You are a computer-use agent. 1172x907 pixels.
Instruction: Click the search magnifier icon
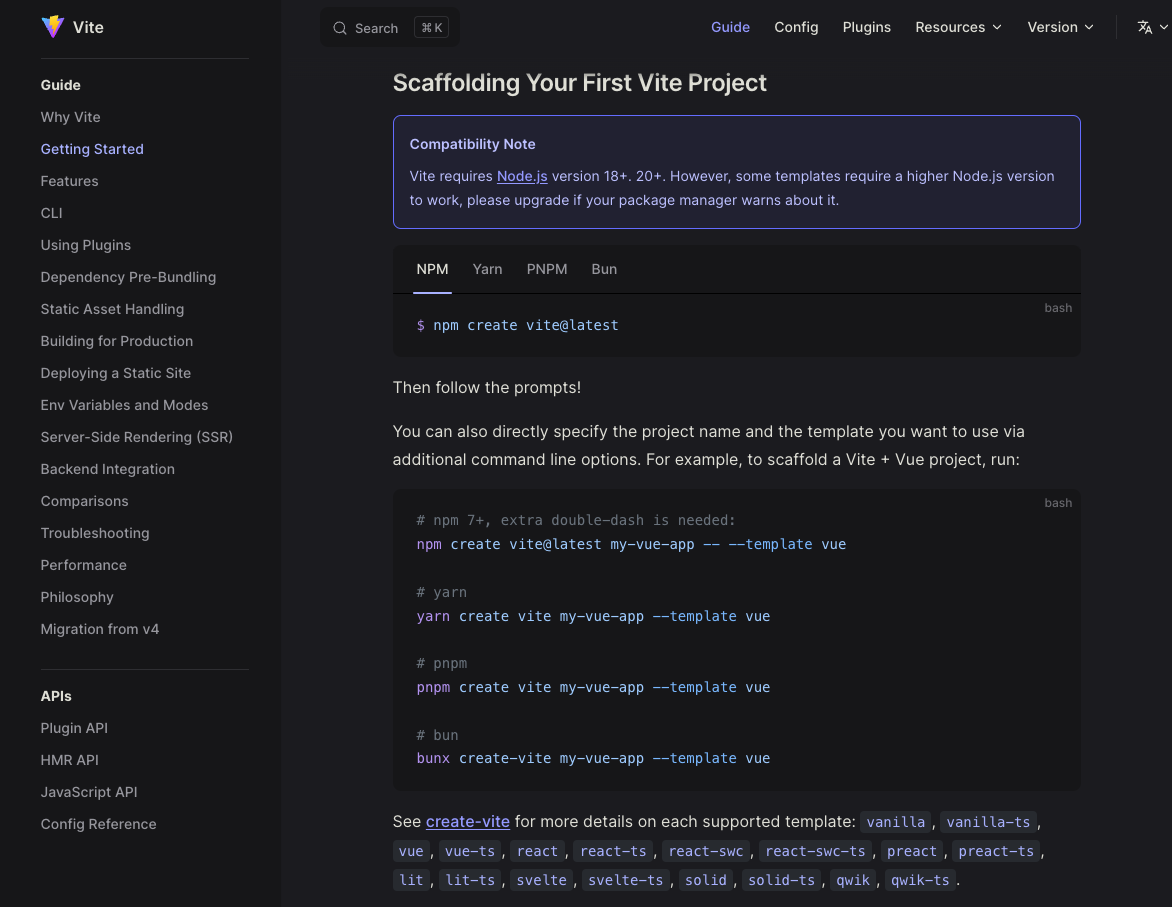[x=340, y=28]
